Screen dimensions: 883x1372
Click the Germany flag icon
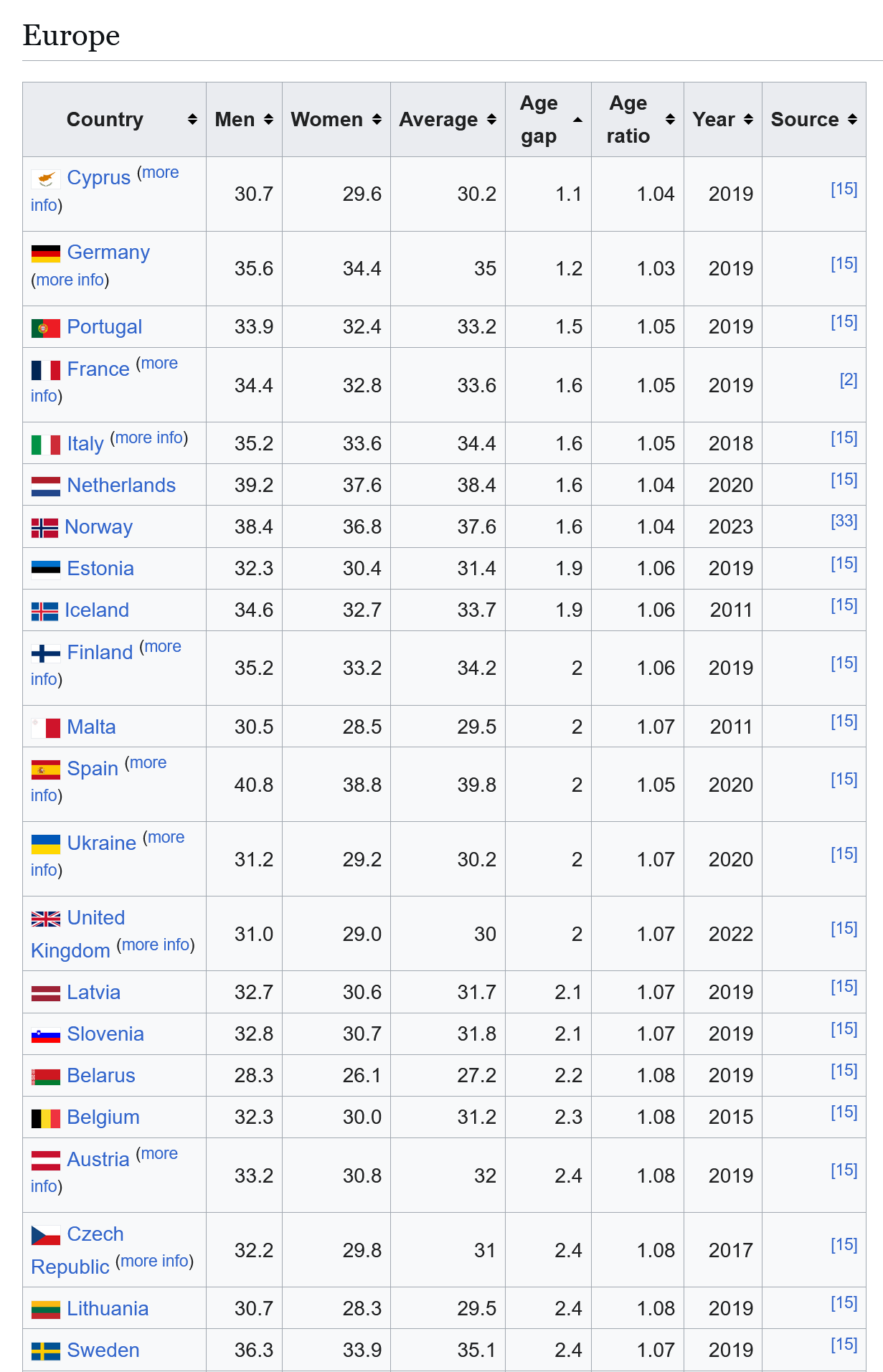46,253
